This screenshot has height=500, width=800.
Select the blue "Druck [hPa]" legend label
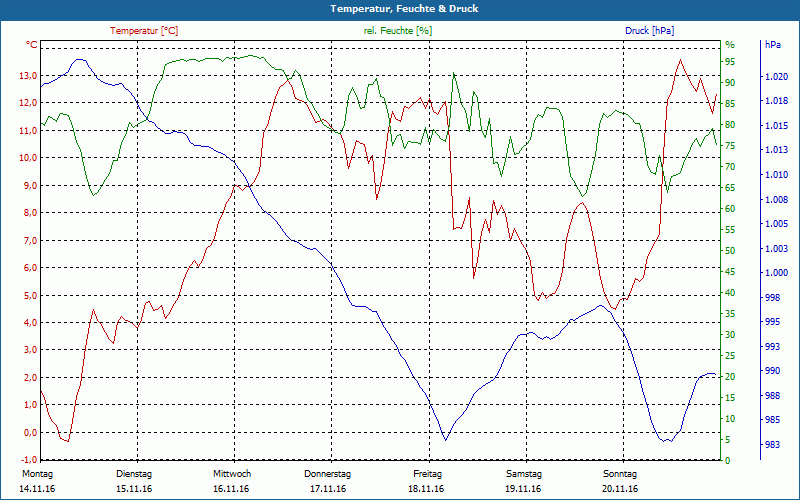(x=649, y=31)
